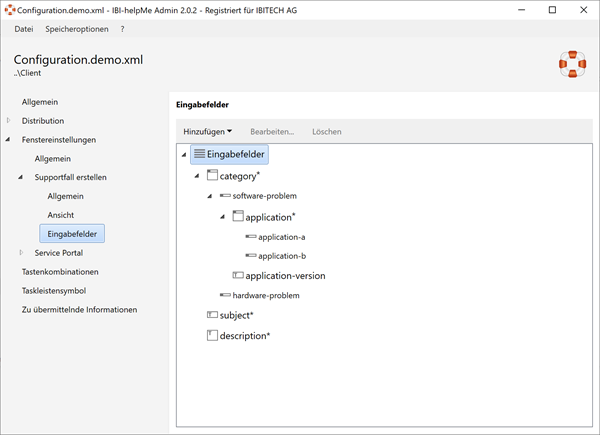
Task: Select Allgemein under Fenstereinstellungen
Action: [x=52, y=158]
